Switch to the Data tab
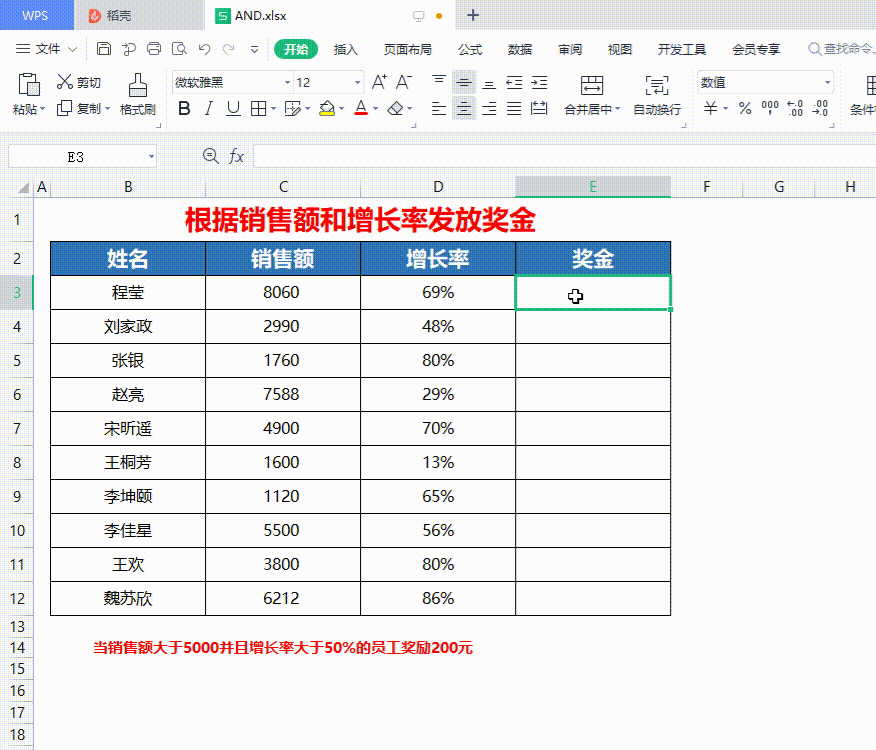876x750 pixels. click(x=520, y=49)
